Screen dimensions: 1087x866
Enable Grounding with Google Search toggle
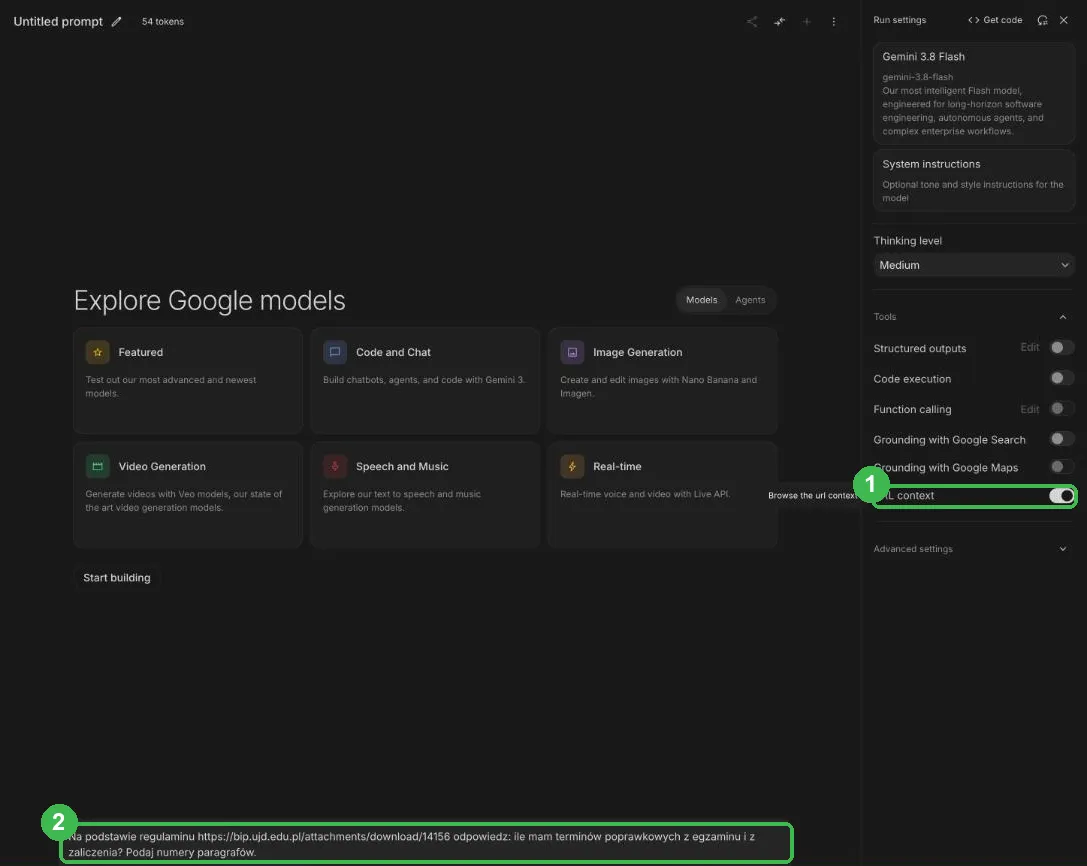click(1061, 438)
